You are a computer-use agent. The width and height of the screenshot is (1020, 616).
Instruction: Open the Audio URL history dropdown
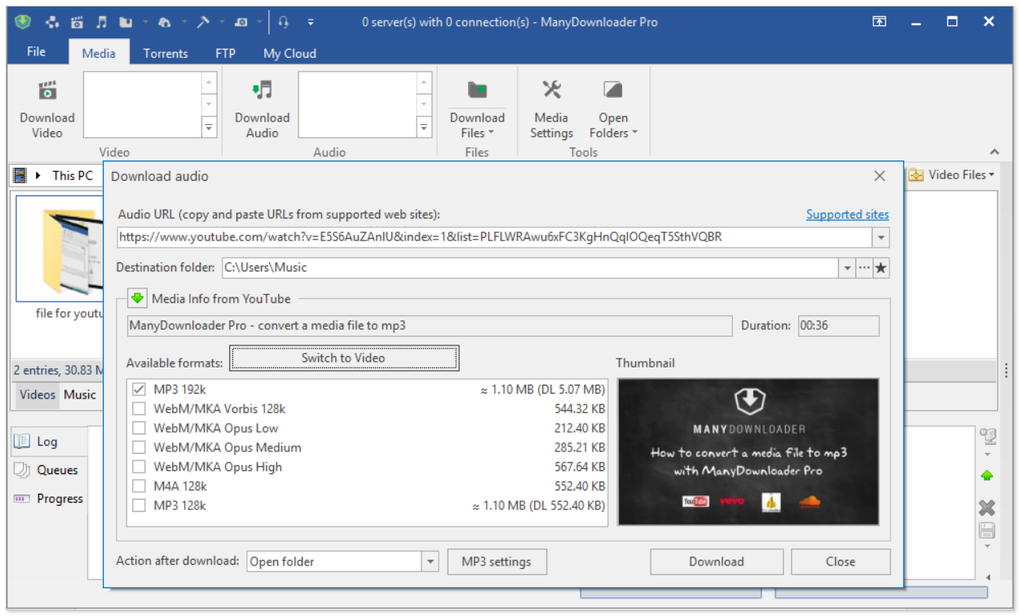881,237
